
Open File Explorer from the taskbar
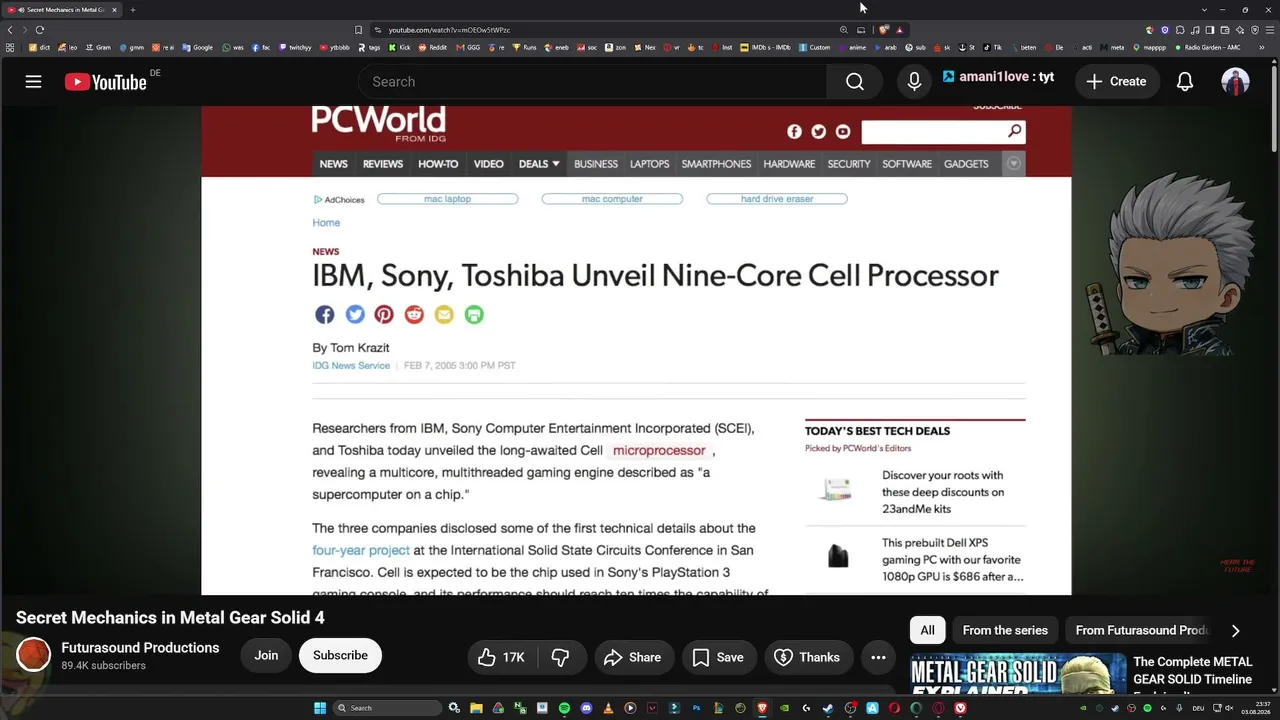tap(476, 708)
